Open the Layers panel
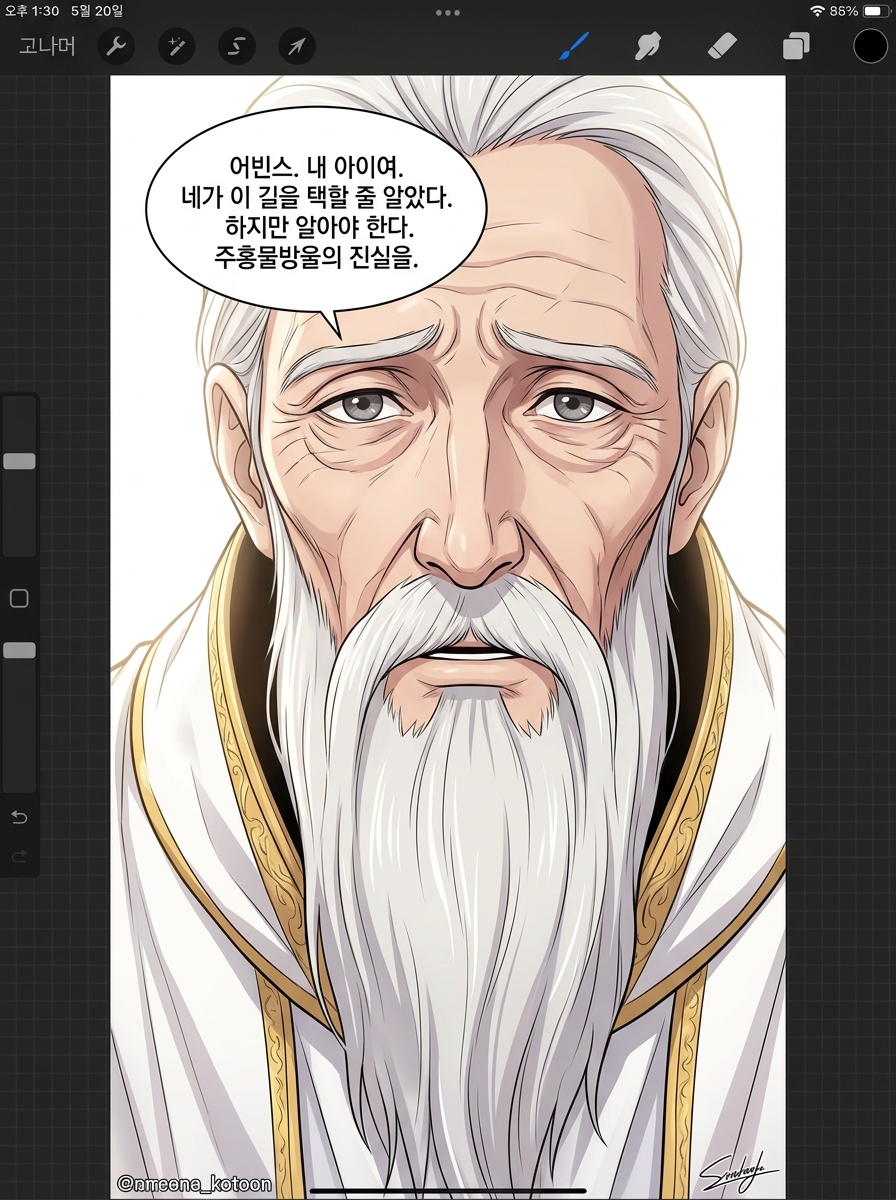Screen dimensions: 896x1200 [797, 46]
